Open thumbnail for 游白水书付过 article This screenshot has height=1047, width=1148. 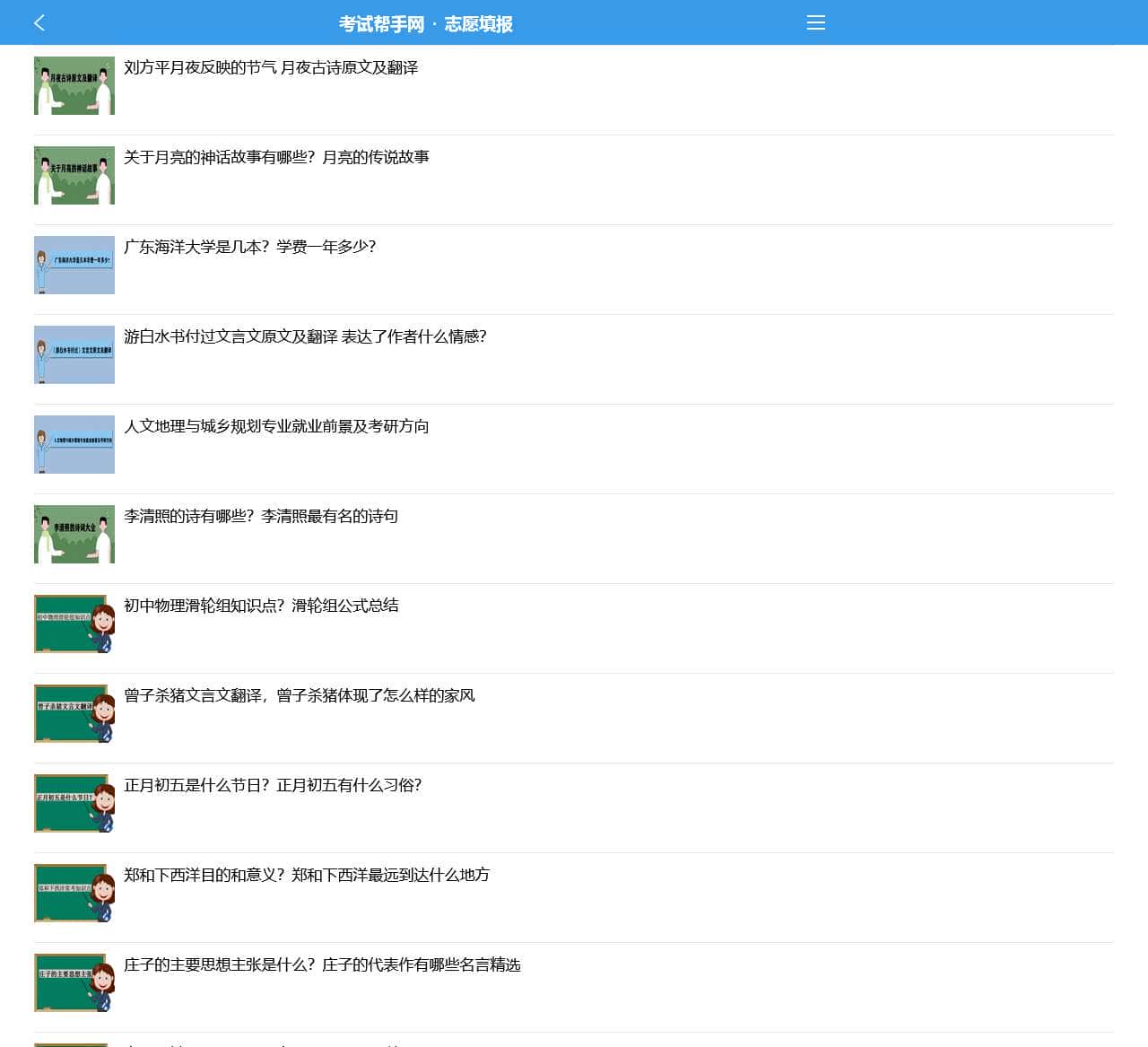click(74, 354)
